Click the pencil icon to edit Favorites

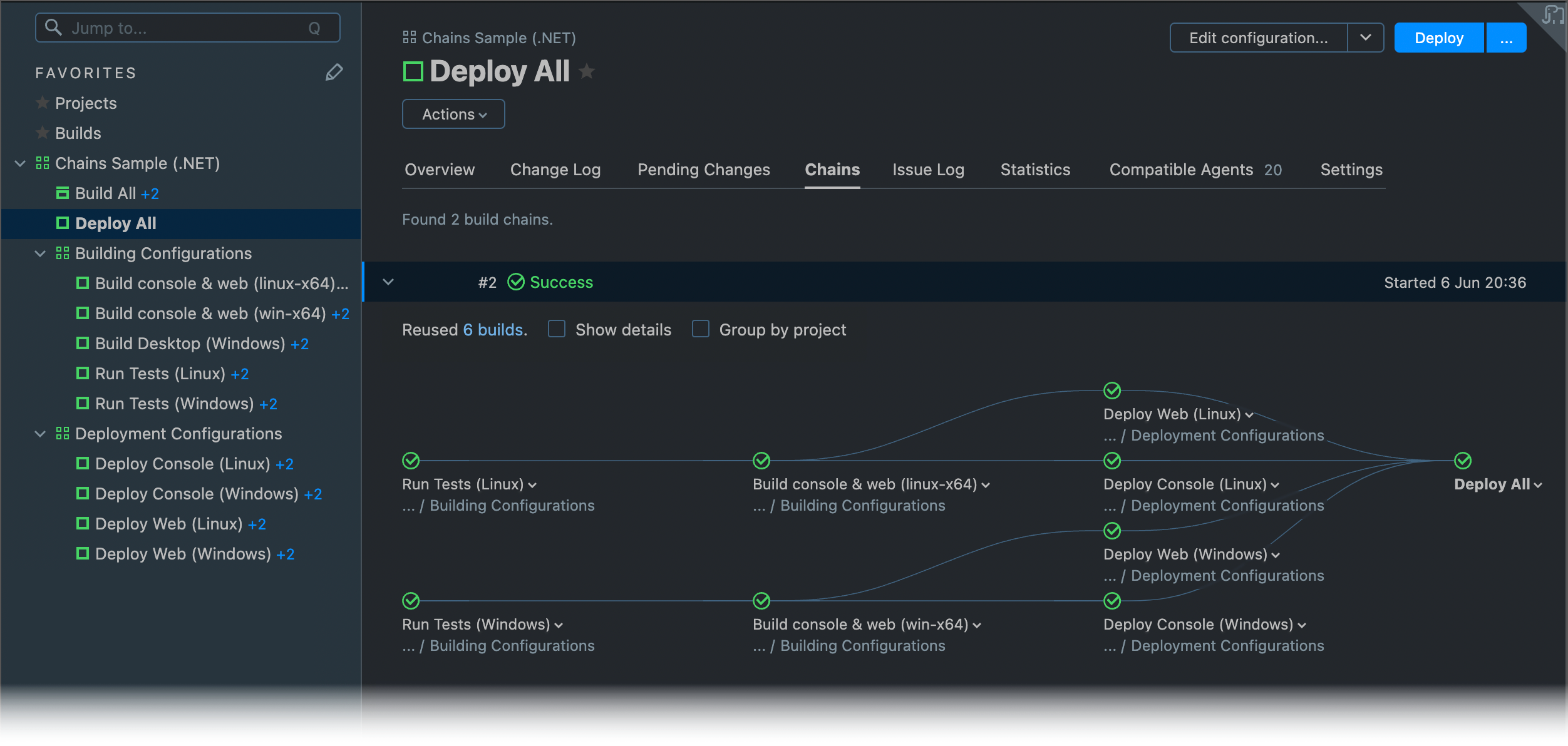pyautogui.click(x=334, y=72)
